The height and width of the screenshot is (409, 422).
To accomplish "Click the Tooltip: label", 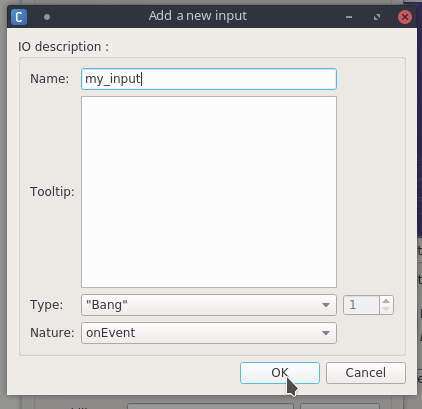I will tap(52, 192).
